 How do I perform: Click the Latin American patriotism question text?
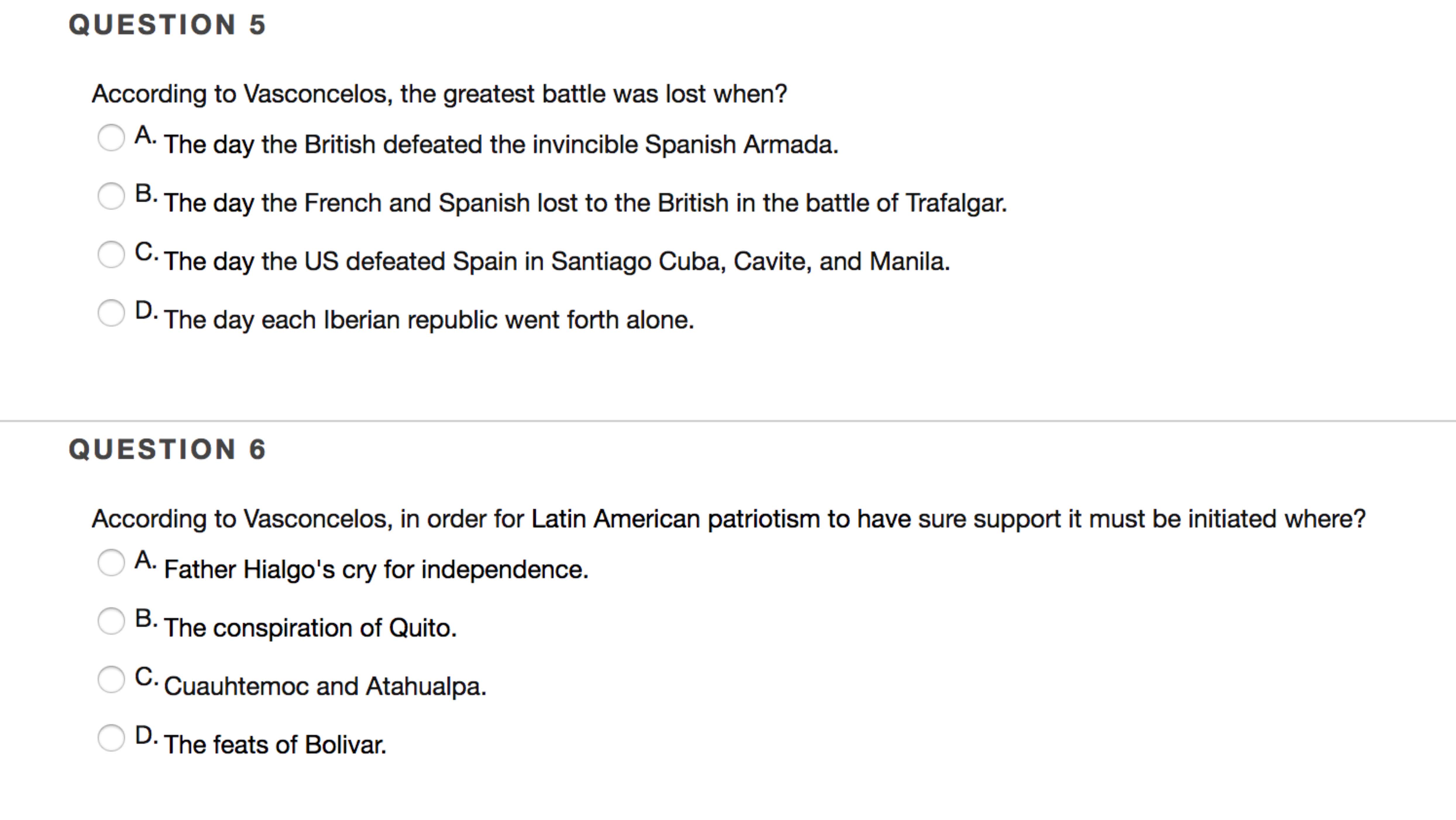point(728,519)
